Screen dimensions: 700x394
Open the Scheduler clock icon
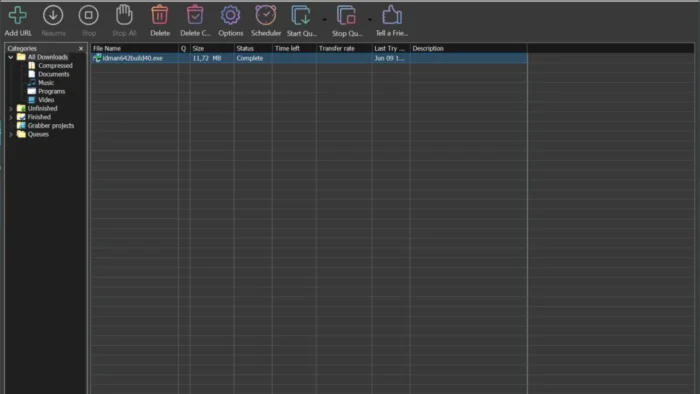pyautogui.click(x=266, y=15)
